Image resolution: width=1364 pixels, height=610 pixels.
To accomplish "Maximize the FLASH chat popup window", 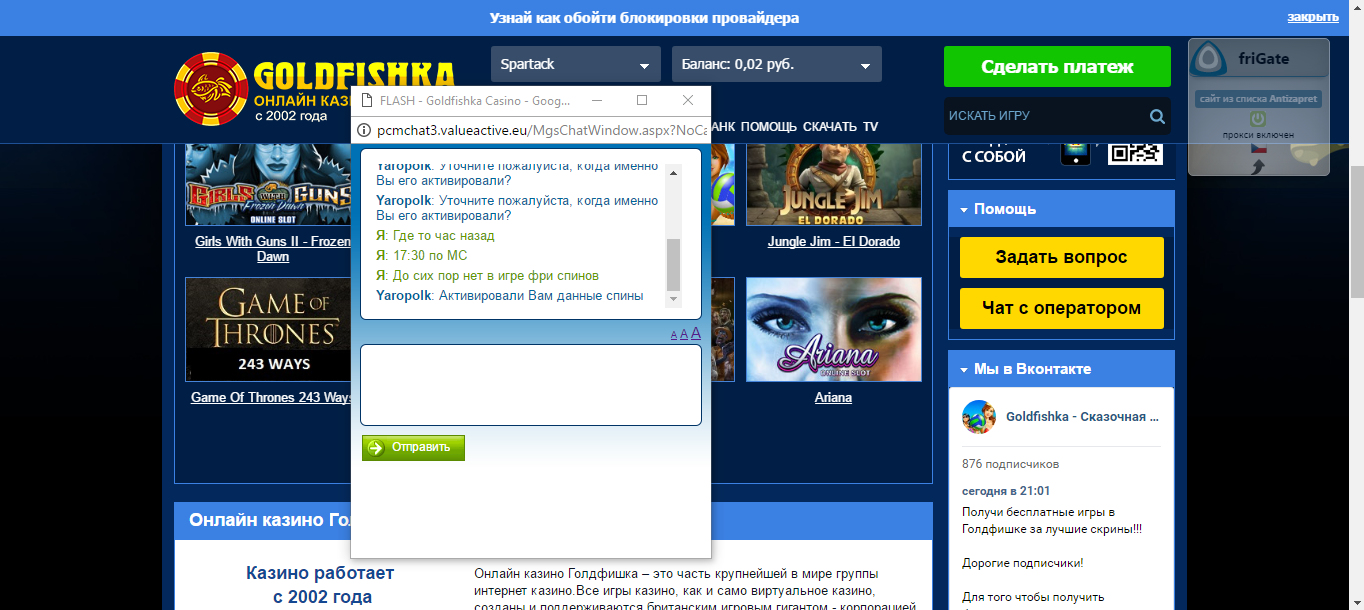I will pyautogui.click(x=642, y=101).
